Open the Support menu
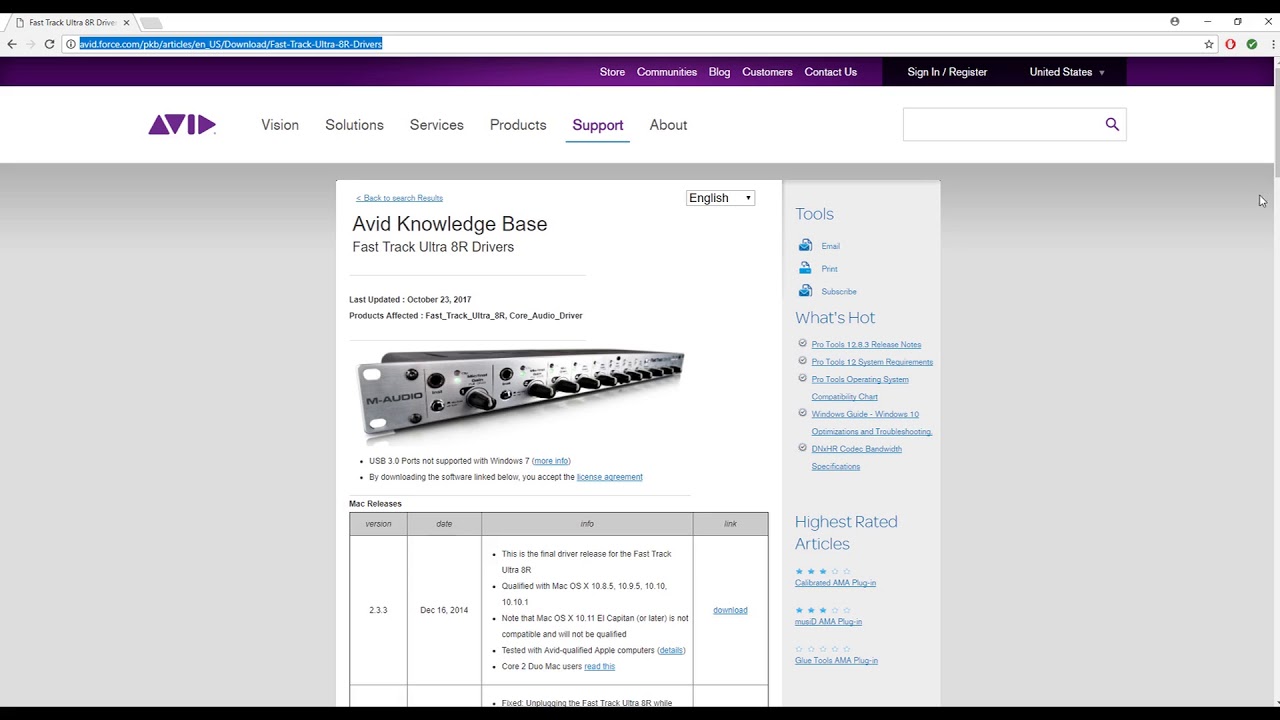 (x=598, y=125)
